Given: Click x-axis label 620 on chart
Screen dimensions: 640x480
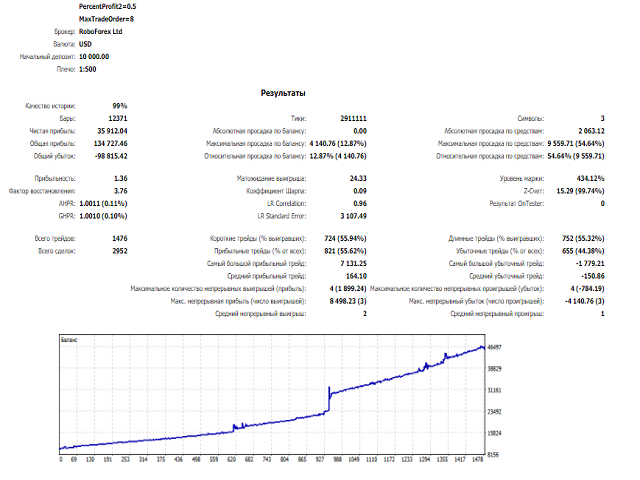Looking at the screenshot, I should click(231, 460).
